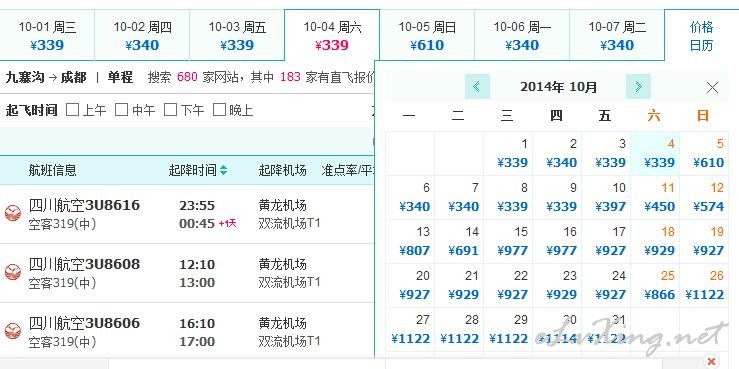Pick October 26 at ¥1122 in calendar
The image size is (739, 369).
click(704, 286)
